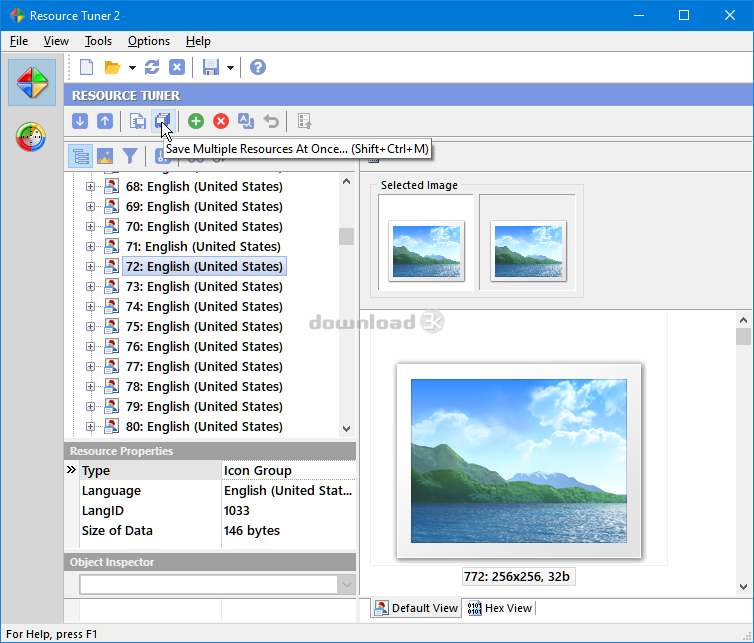Select tree item 73: English (United States)
This screenshot has height=643, width=754.
(x=204, y=287)
